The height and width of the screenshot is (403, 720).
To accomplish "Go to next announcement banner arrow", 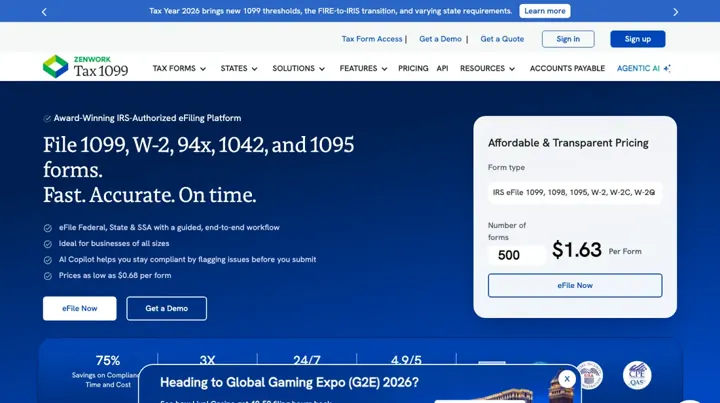I will click(x=675, y=12).
